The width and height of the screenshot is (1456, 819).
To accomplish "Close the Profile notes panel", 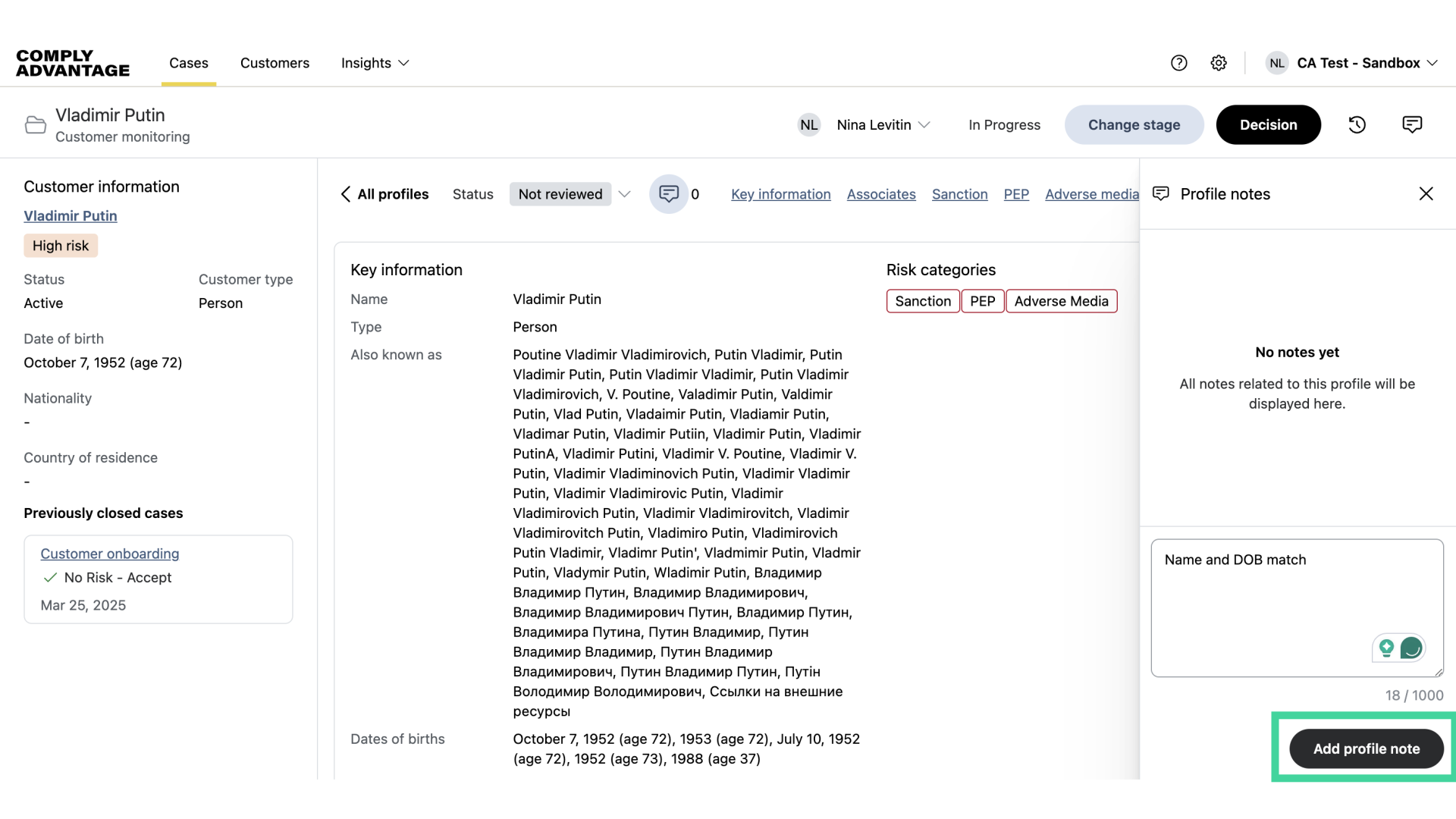I will tap(1426, 193).
